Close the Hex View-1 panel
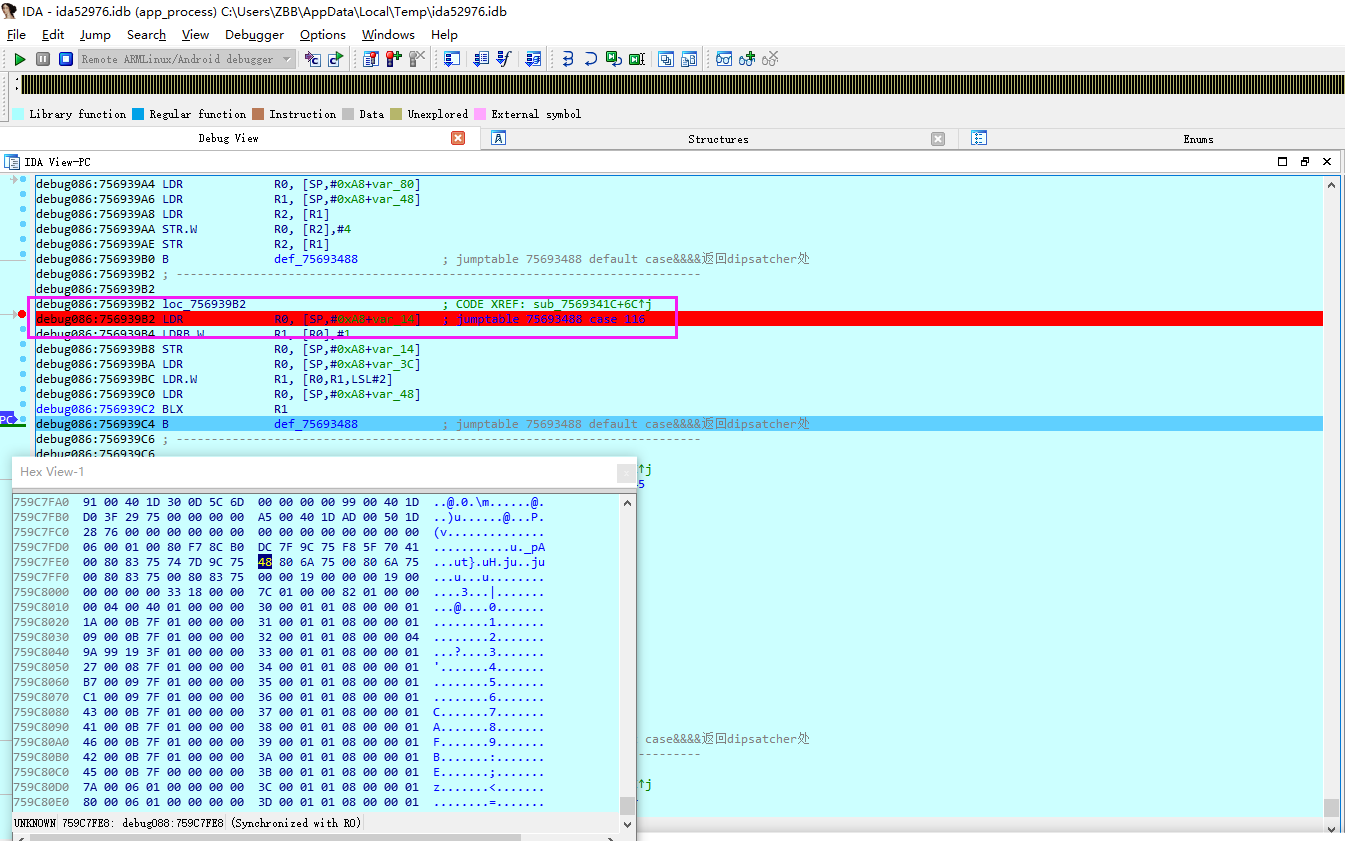Screen dimensions: 1345x841 [627, 473]
